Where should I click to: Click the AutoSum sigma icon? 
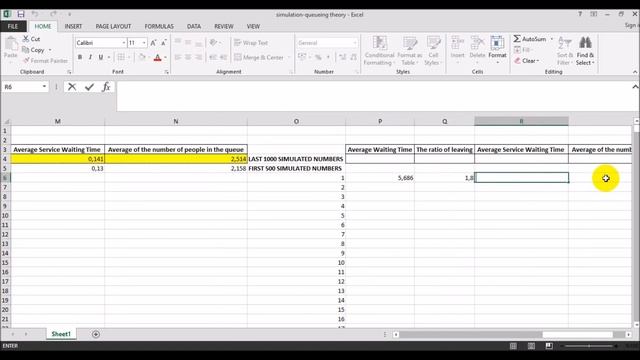[x=517, y=39]
